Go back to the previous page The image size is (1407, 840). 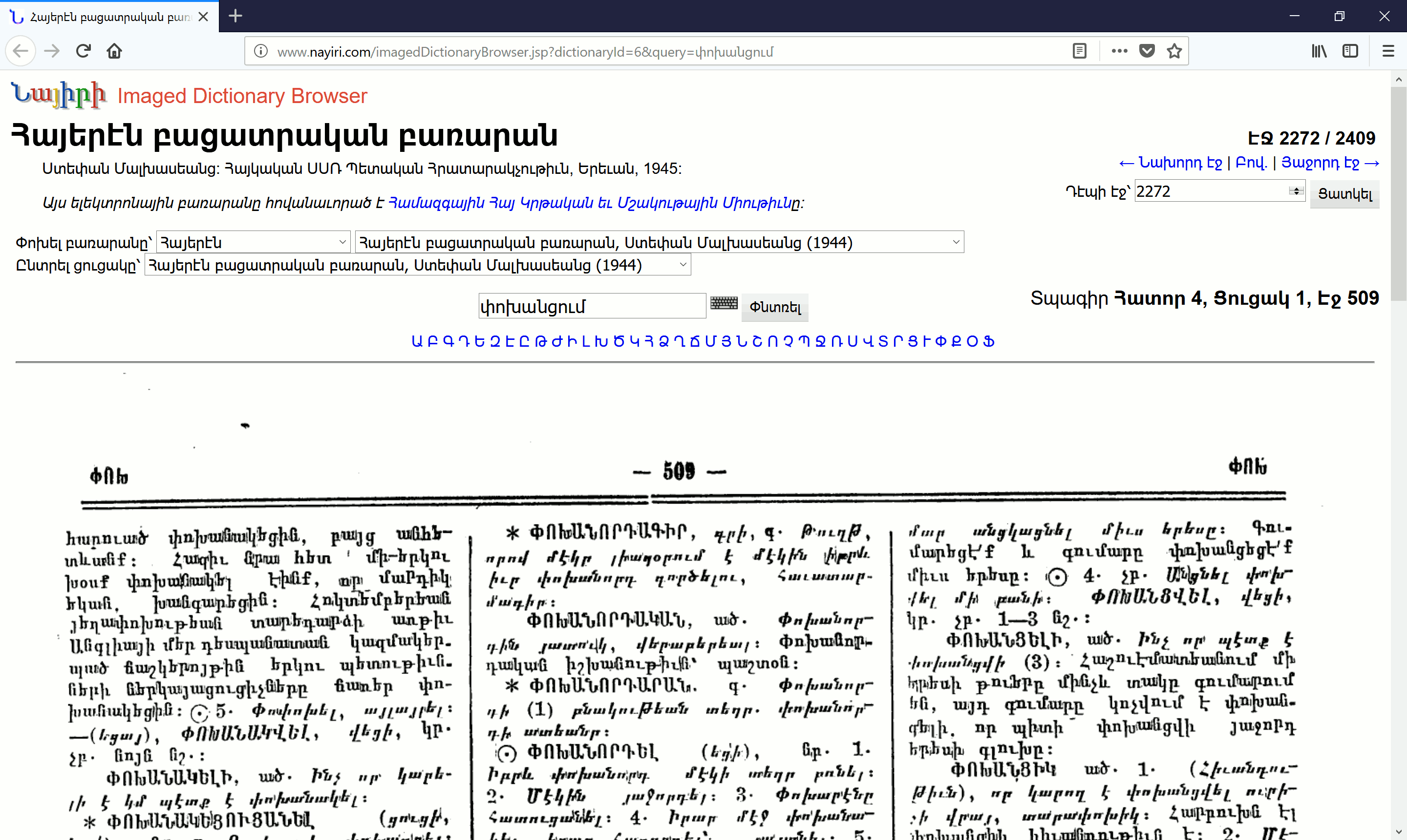tap(21, 51)
